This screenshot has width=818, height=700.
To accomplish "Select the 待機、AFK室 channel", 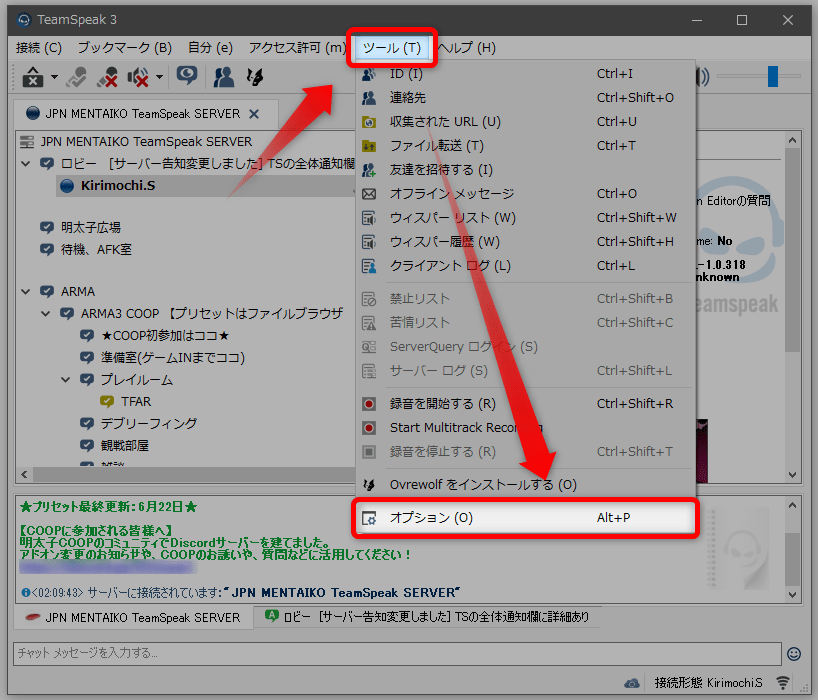I will point(96,249).
